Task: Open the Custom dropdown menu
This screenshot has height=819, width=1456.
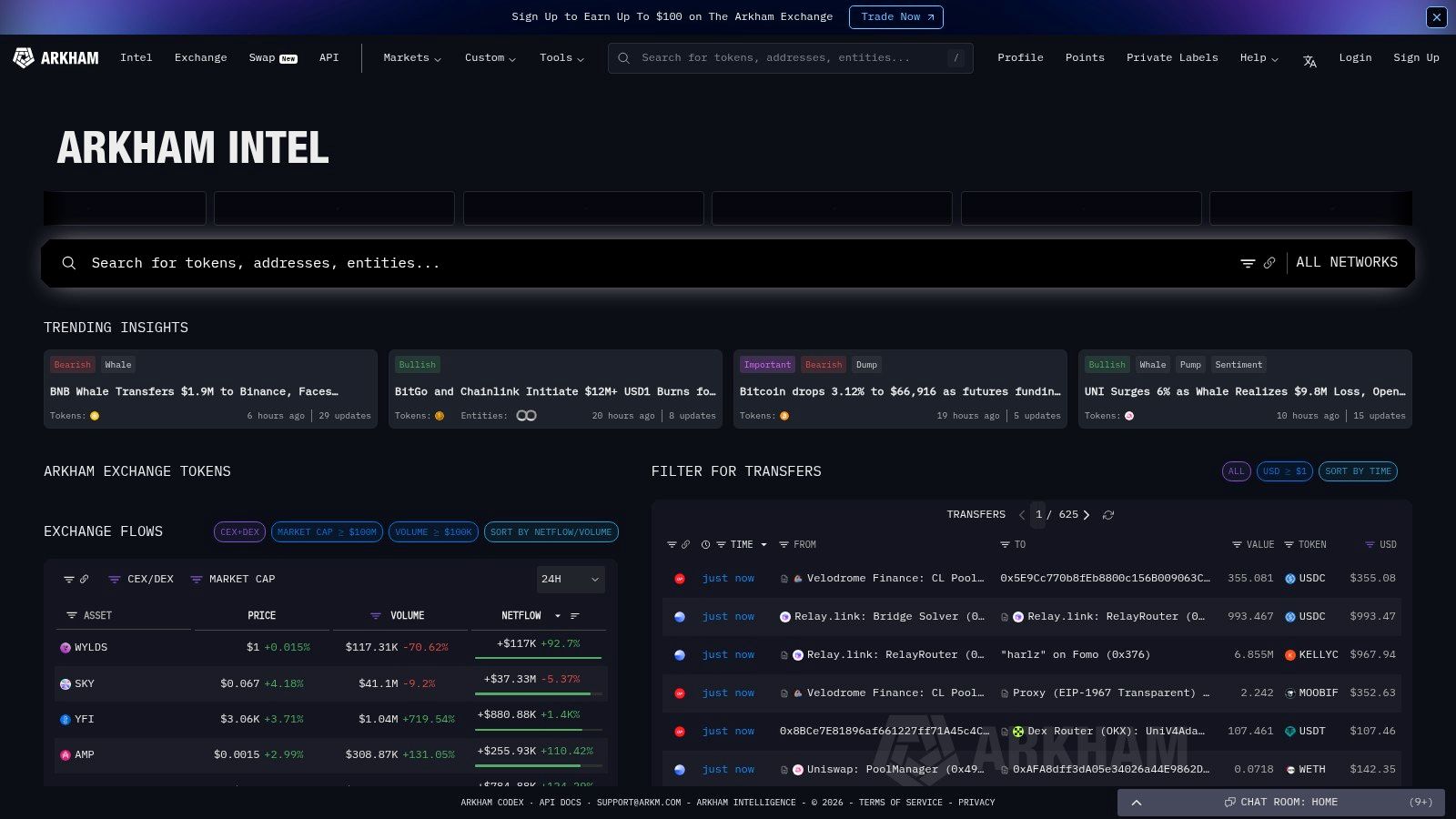Action: click(490, 58)
